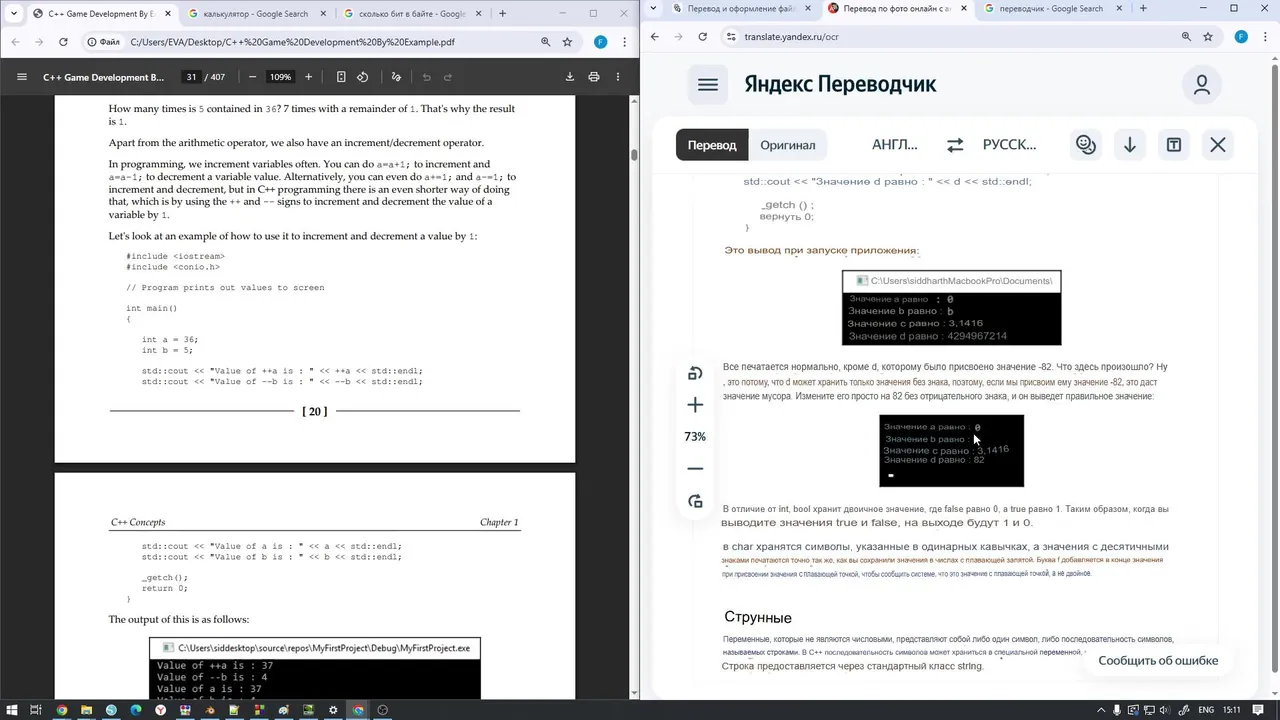Reload the Yandex Translate page
This screenshot has height=720, width=1280.
(703, 36)
